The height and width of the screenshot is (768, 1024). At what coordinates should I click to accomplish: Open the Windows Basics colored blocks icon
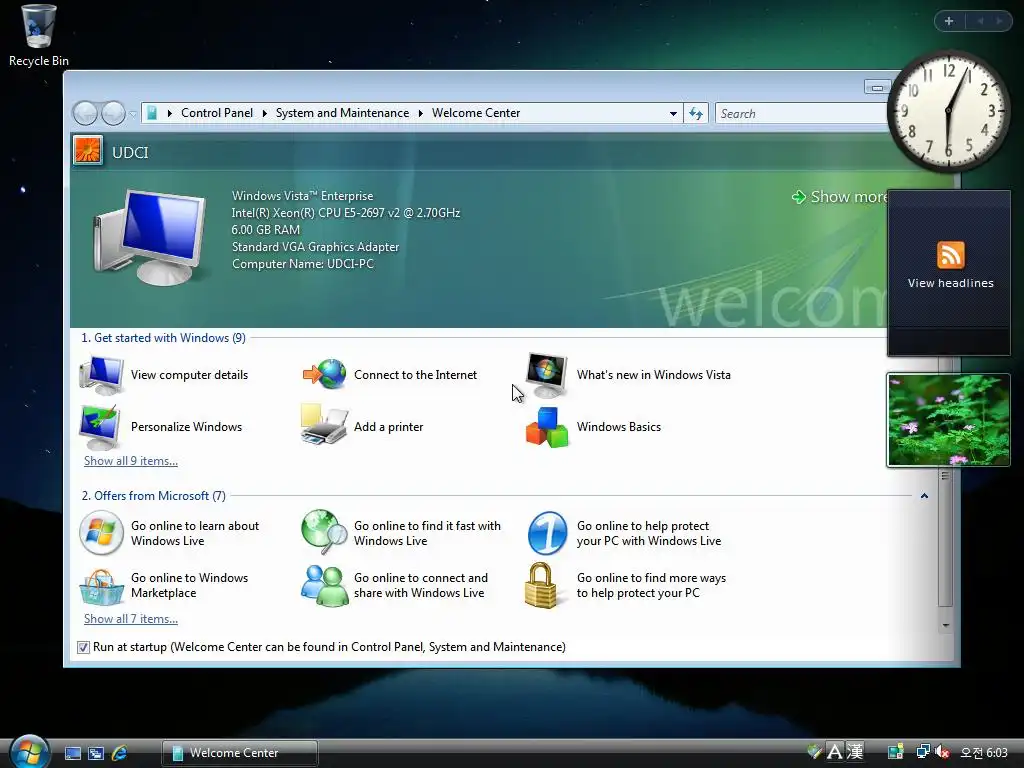coord(547,427)
